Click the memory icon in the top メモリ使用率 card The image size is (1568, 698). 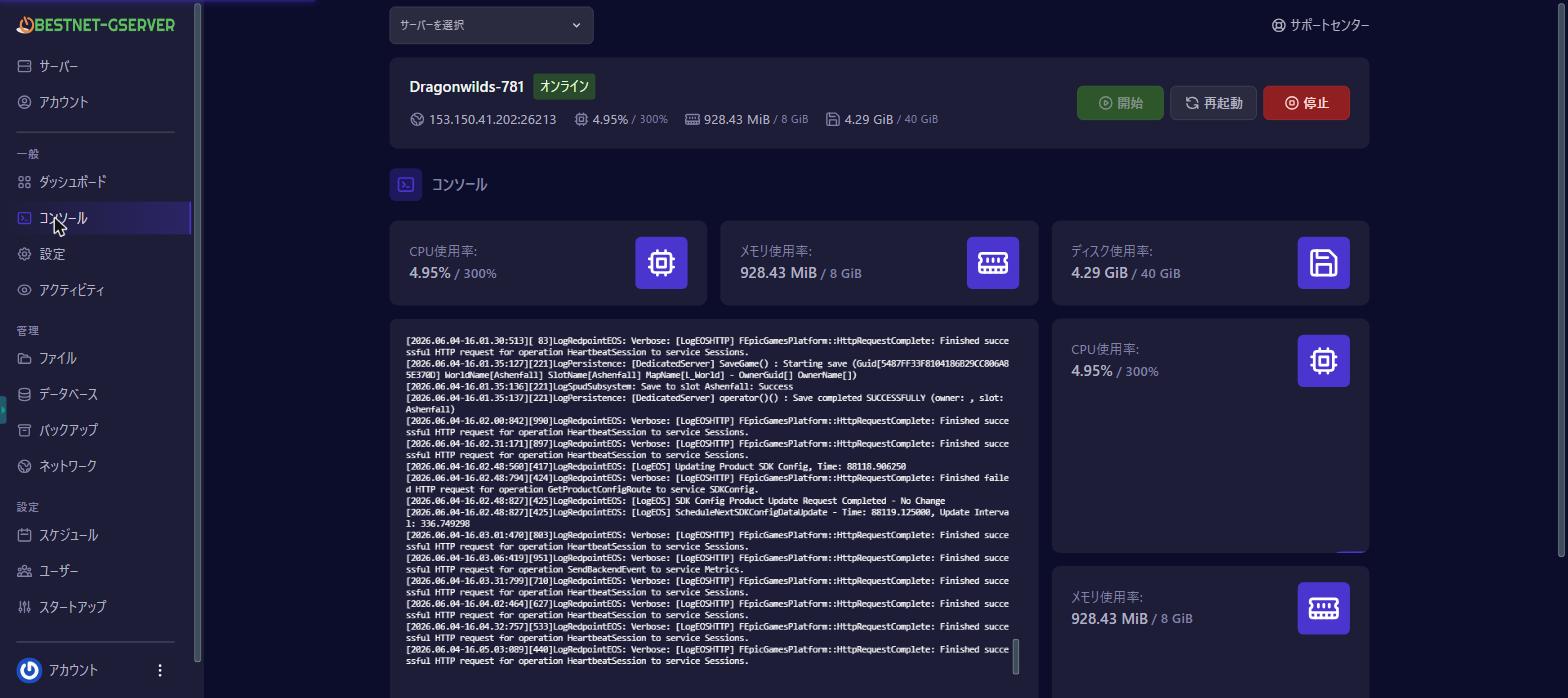(993, 263)
